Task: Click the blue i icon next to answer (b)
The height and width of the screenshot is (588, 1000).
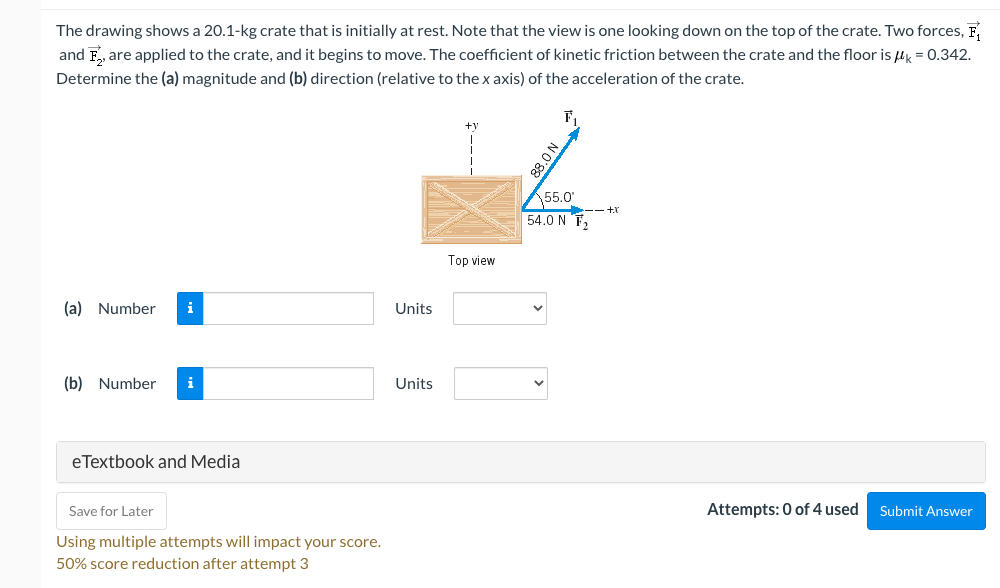Action: (189, 383)
